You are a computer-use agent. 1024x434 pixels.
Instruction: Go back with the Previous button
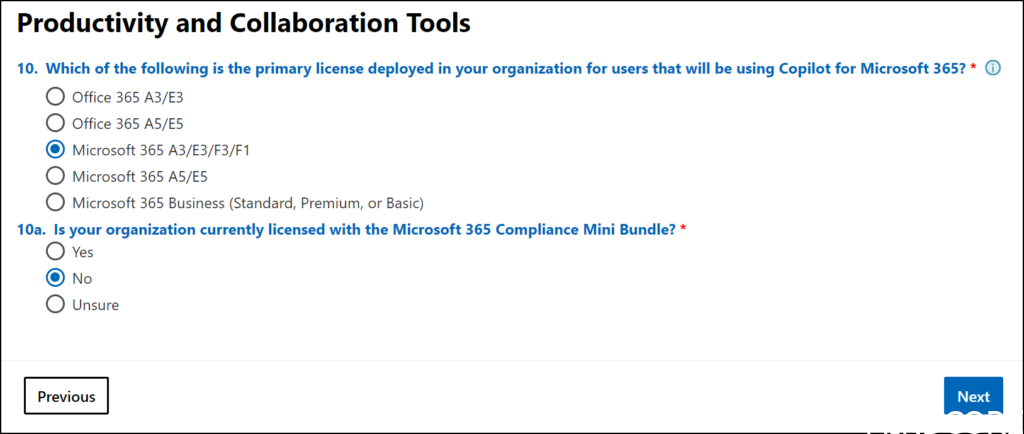click(66, 396)
